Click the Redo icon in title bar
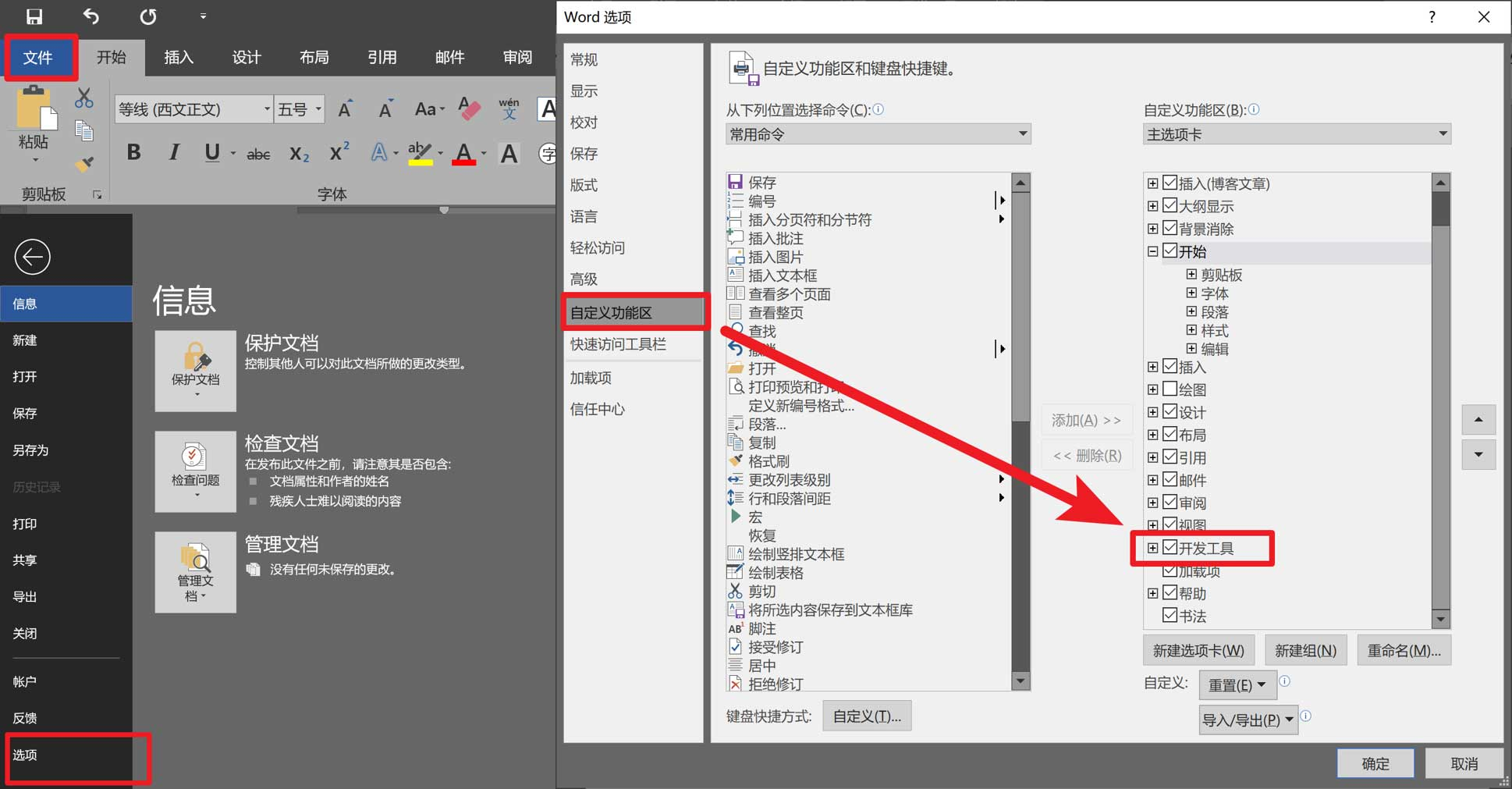The width and height of the screenshot is (1512, 789). click(x=148, y=16)
